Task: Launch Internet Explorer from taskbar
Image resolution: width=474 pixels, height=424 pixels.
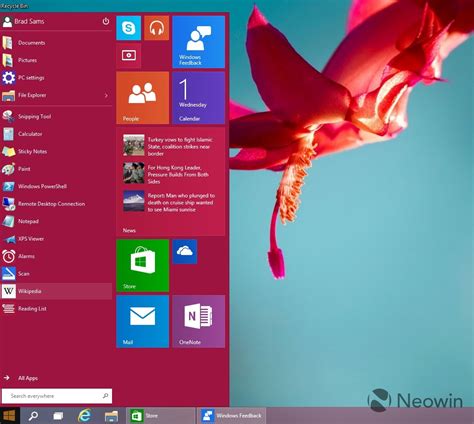Action: point(85,416)
